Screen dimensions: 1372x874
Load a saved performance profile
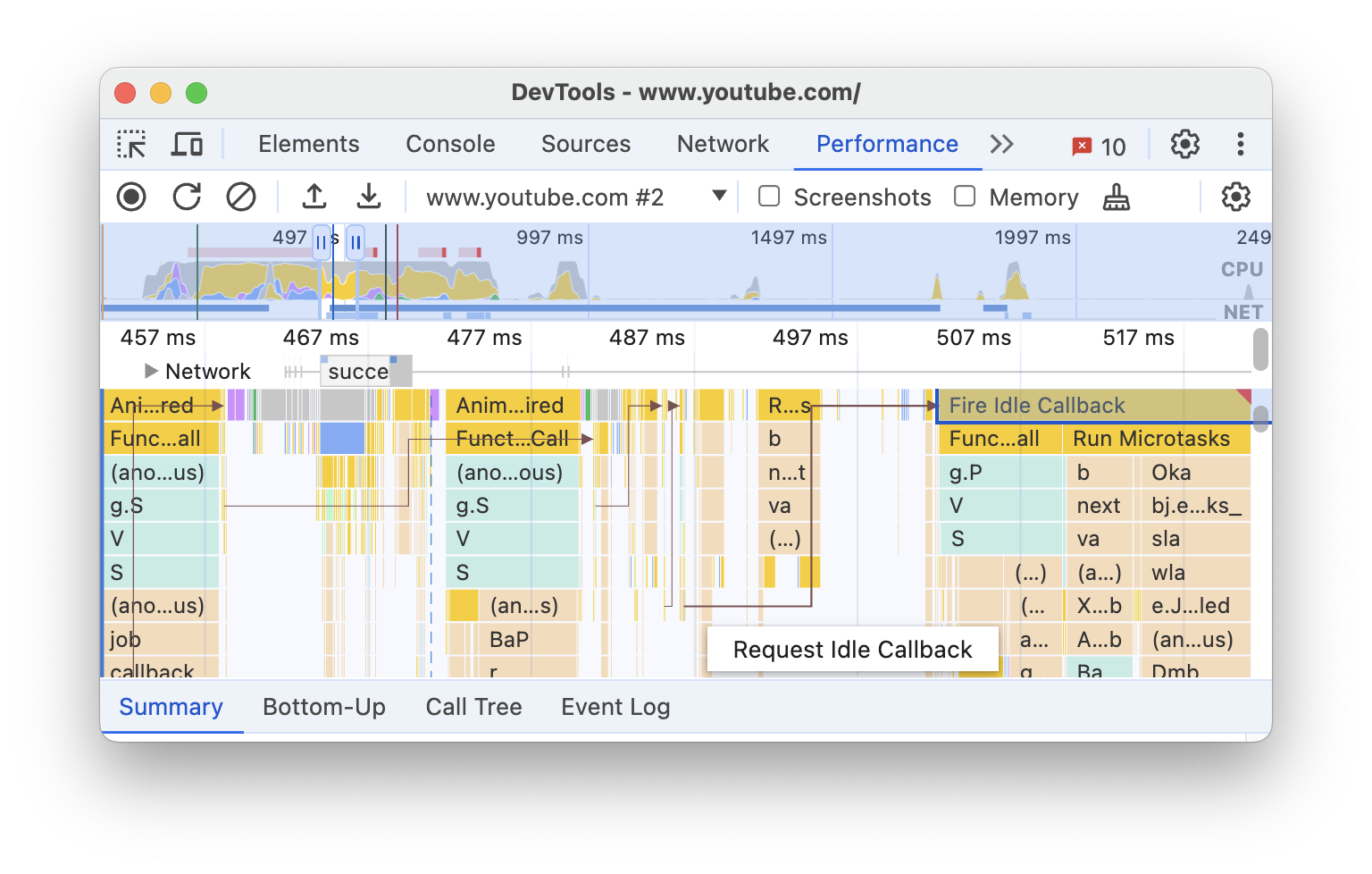click(x=314, y=197)
